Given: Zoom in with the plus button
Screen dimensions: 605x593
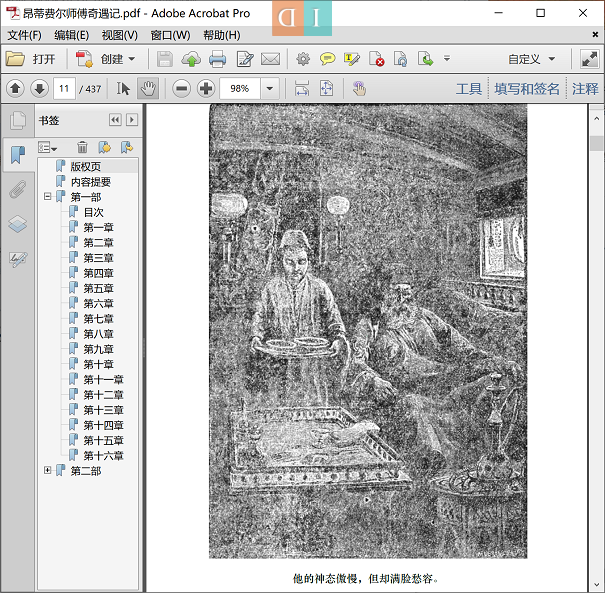Looking at the screenshot, I should pos(206,89).
